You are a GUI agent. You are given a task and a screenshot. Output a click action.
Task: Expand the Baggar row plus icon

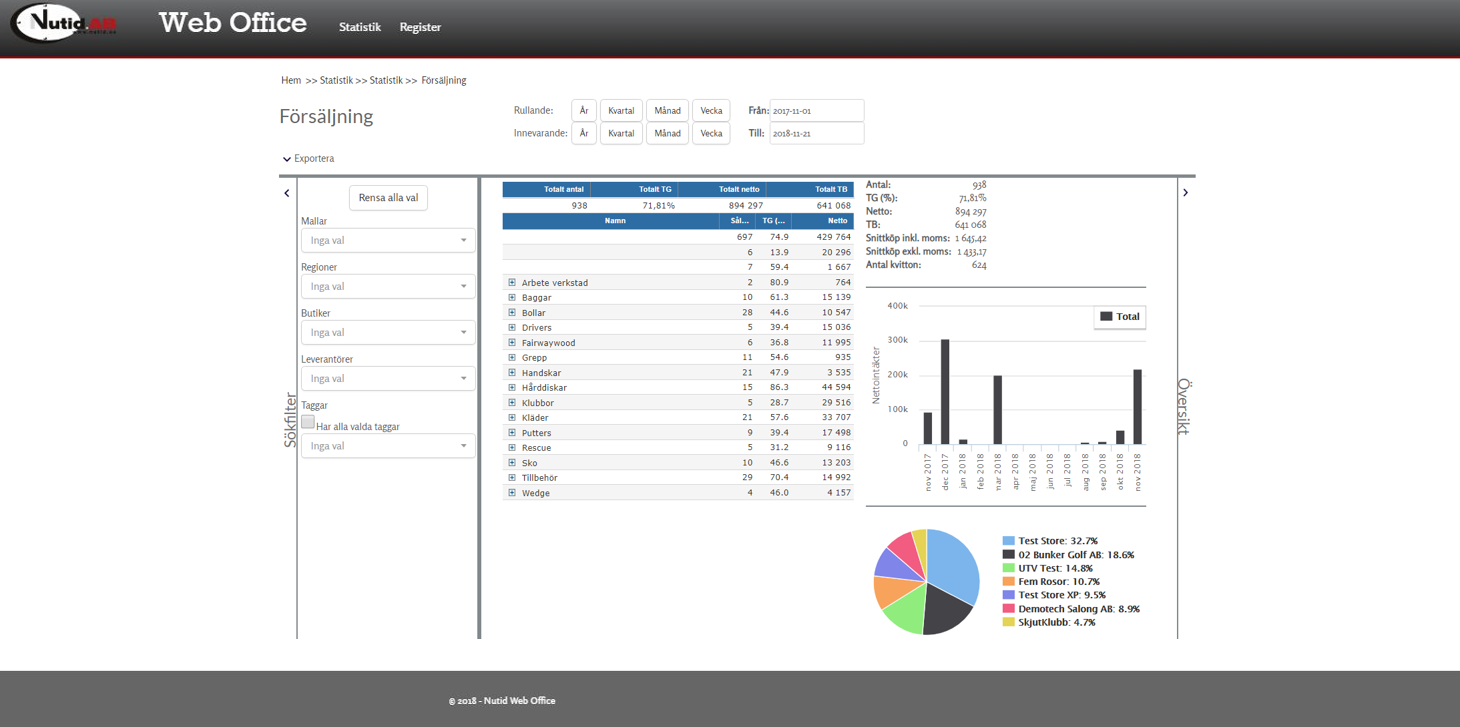512,298
